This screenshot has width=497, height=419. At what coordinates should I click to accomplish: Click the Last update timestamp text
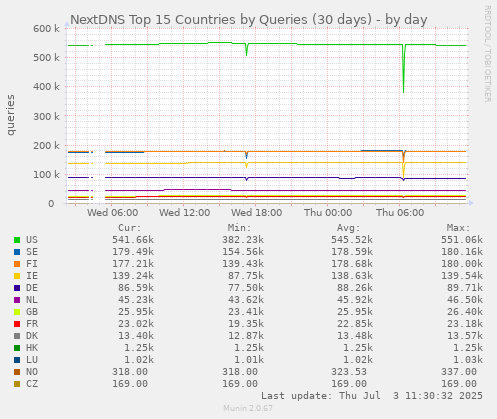click(x=372, y=396)
